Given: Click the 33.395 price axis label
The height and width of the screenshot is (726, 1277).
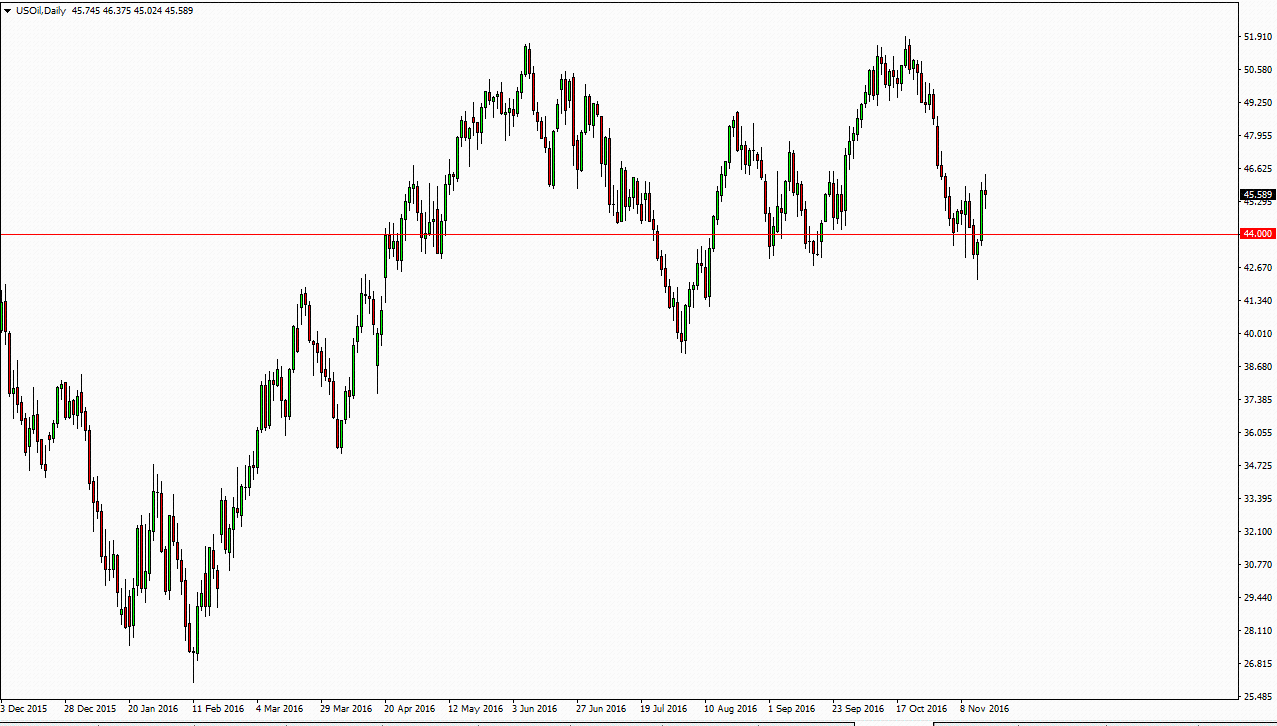Looking at the screenshot, I should click(x=1257, y=499).
